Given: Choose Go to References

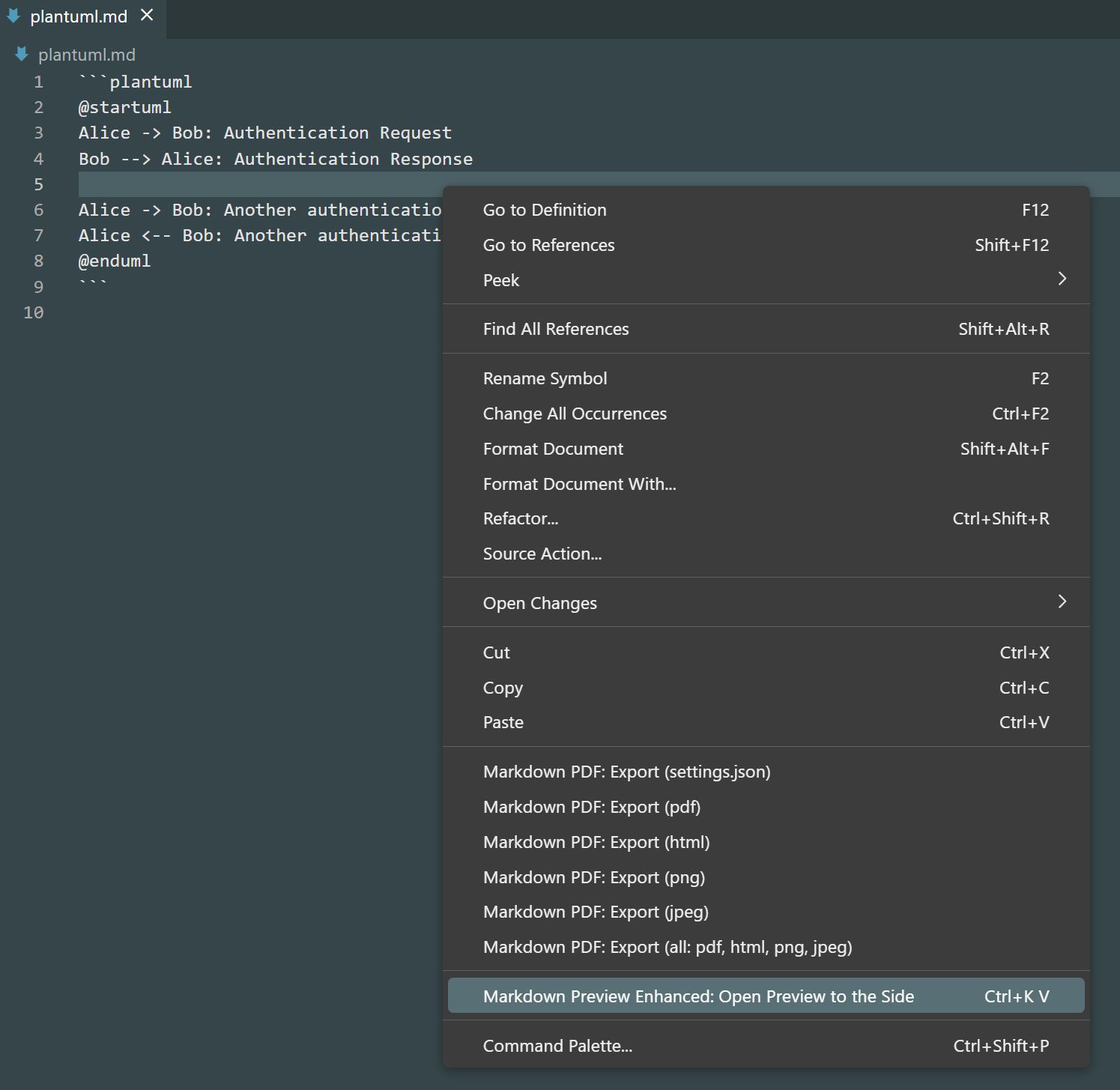Looking at the screenshot, I should [766, 245].
